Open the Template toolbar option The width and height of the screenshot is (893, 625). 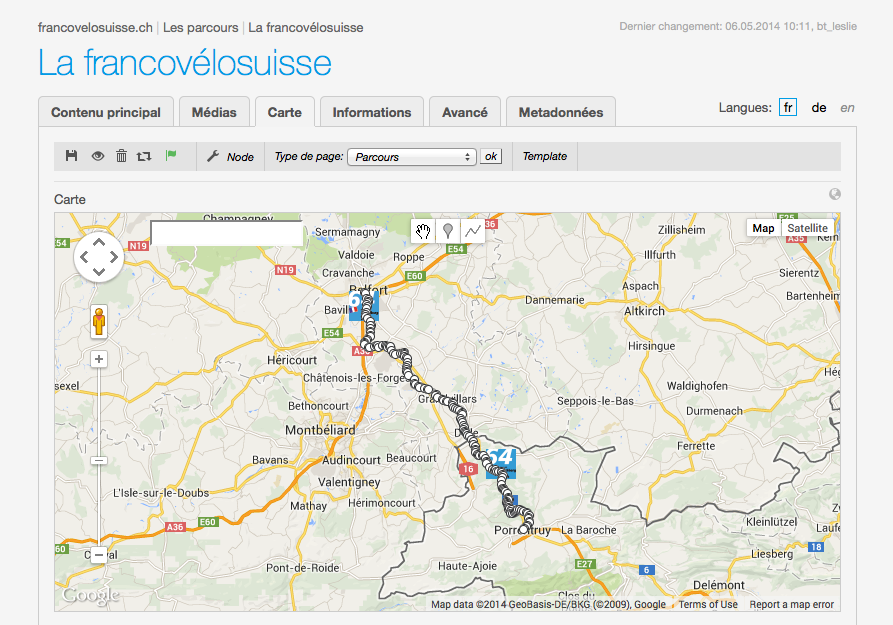545,157
